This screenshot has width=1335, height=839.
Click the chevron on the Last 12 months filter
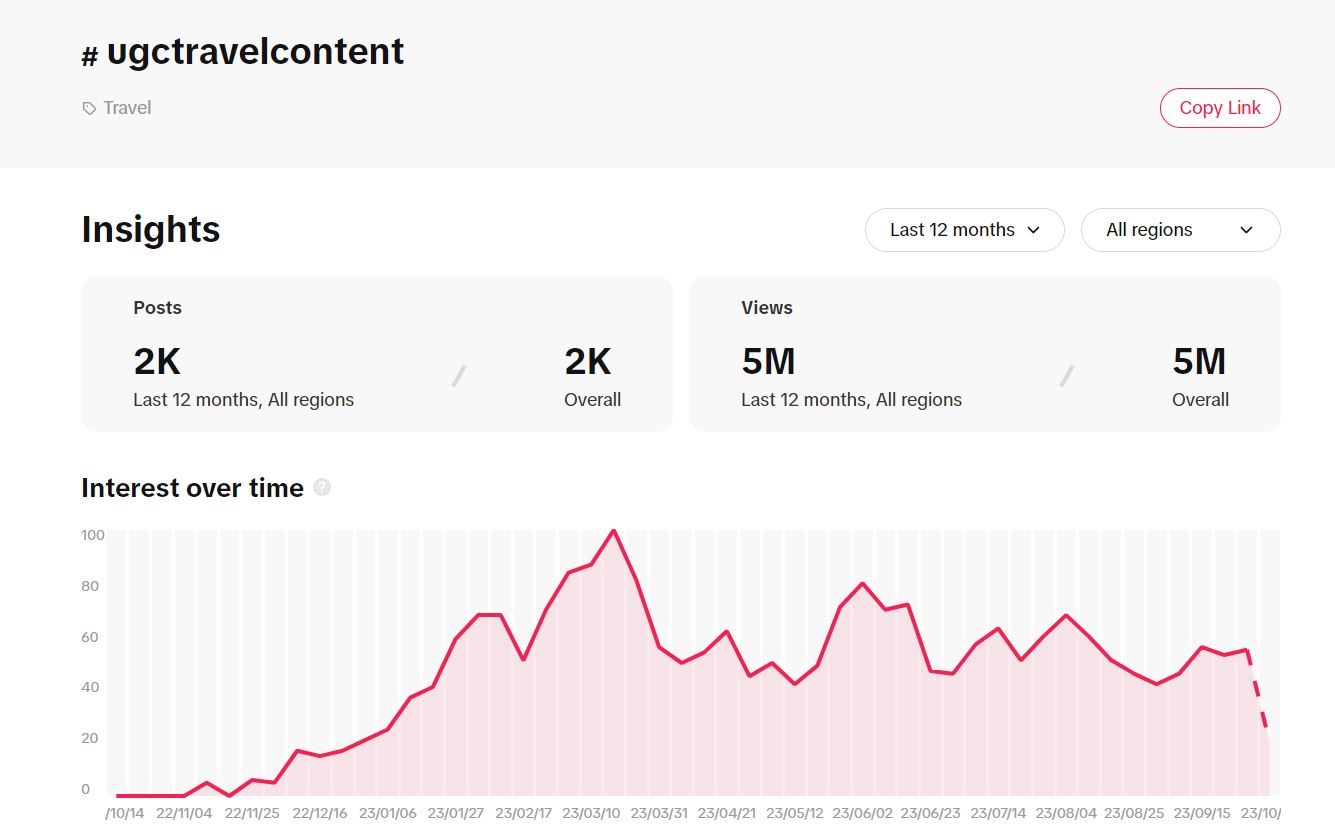pyautogui.click(x=1033, y=230)
